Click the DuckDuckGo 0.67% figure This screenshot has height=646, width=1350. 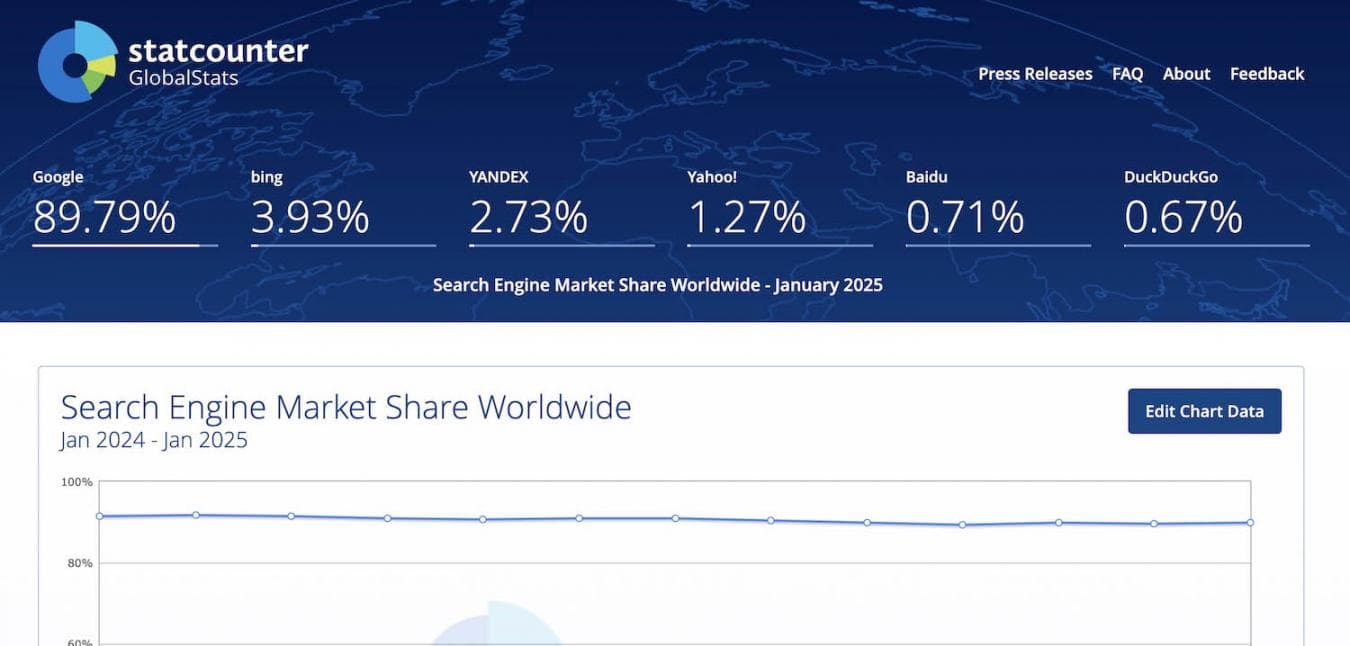1183,217
